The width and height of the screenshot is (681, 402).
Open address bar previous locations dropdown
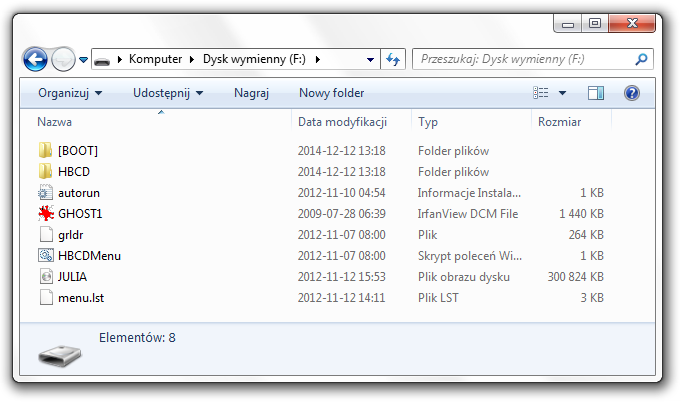pyautogui.click(x=370, y=59)
